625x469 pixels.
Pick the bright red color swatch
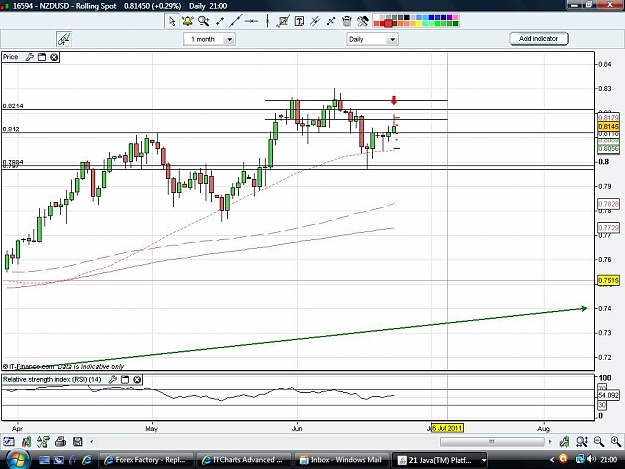coord(382,24)
